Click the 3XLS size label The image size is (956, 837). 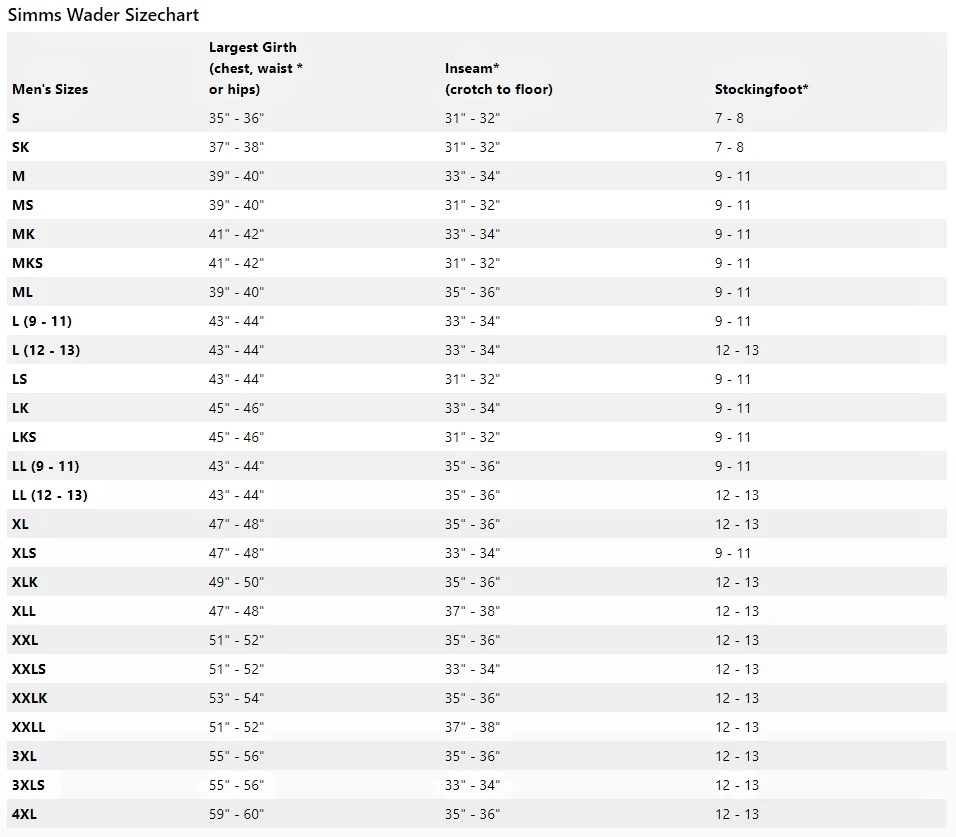pyautogui.click(x=29, y=785)
